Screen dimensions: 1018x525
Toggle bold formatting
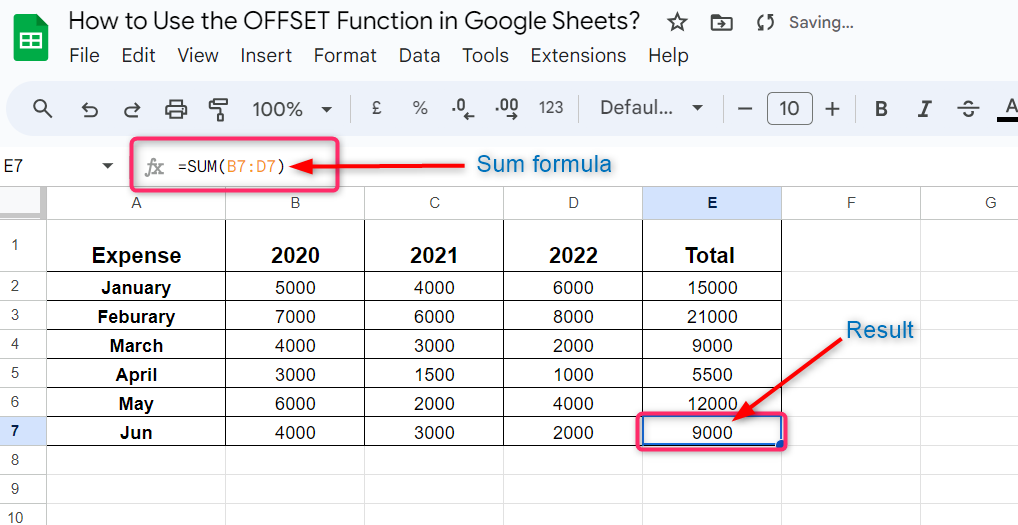(x=881, y=109)
